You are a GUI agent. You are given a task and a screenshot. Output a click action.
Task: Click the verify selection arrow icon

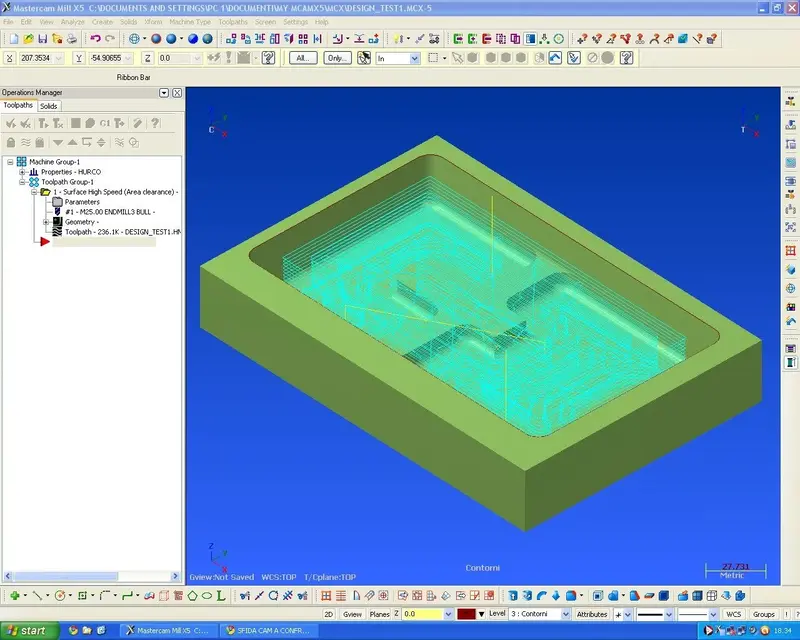[573, 58]
